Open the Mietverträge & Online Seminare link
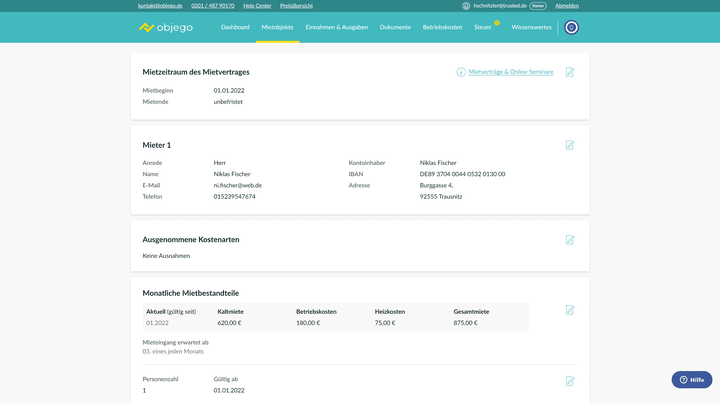Viewport: 720px width, 405px height. 511,72
